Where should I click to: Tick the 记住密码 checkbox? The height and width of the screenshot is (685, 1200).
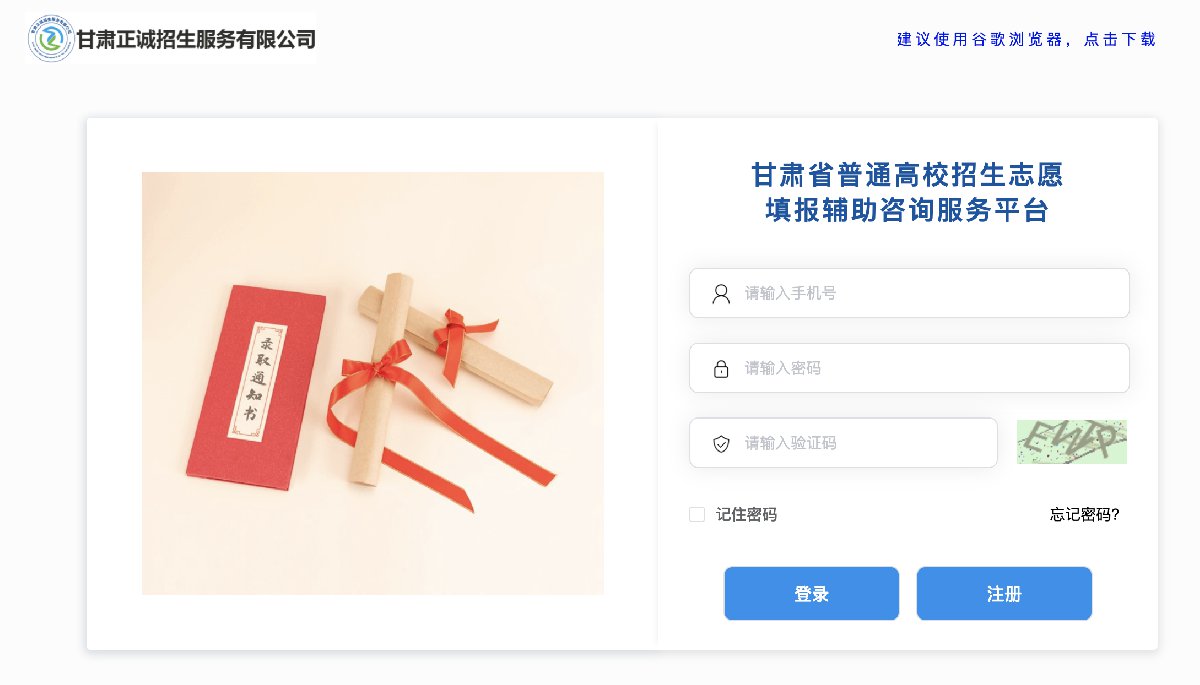click(697, 514)
